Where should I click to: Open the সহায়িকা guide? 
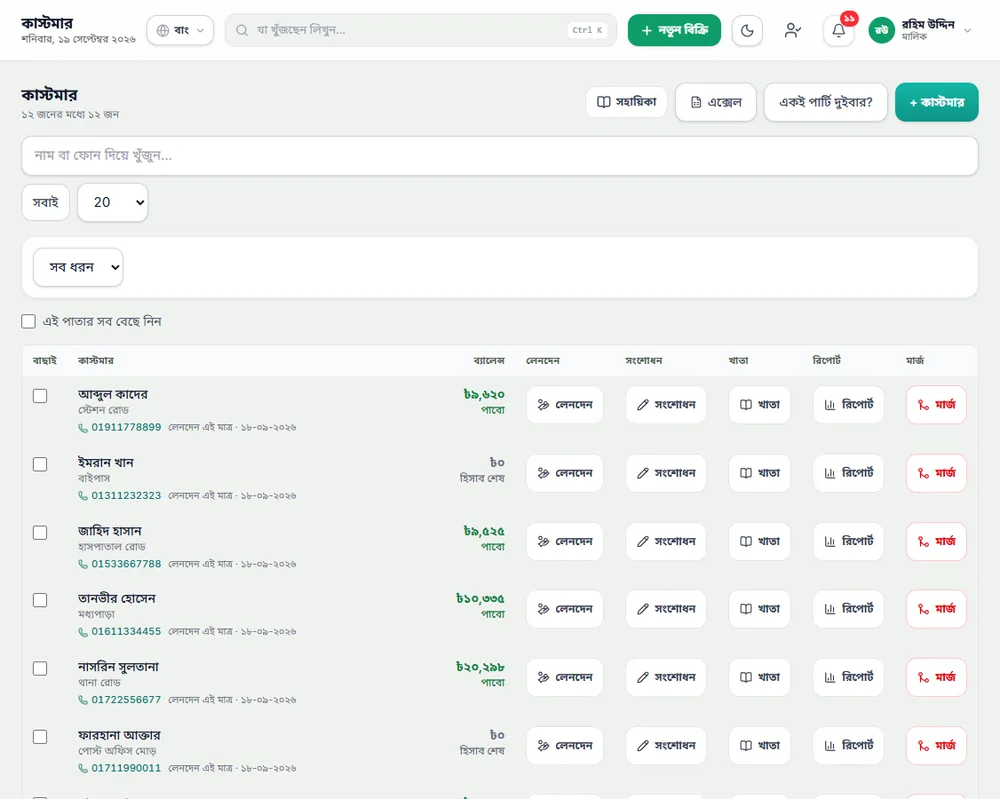[x=626, y=102]
